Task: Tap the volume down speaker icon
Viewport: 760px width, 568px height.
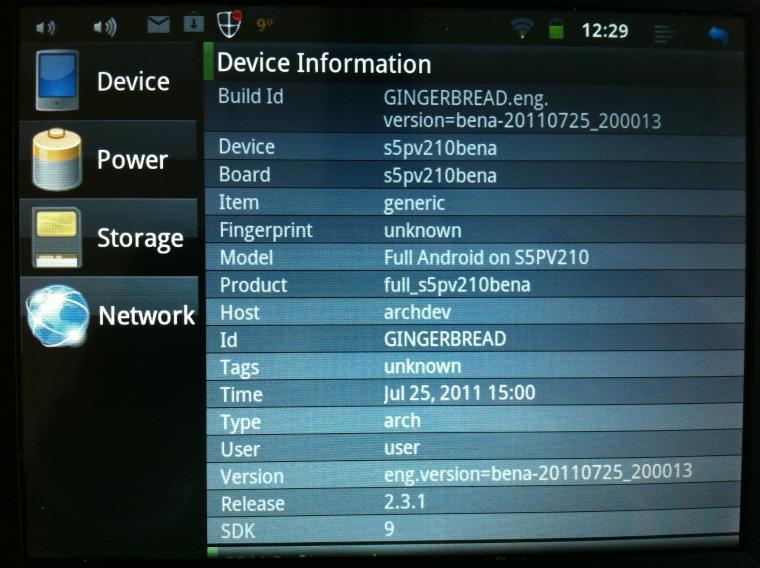Action: coord(46,28)
